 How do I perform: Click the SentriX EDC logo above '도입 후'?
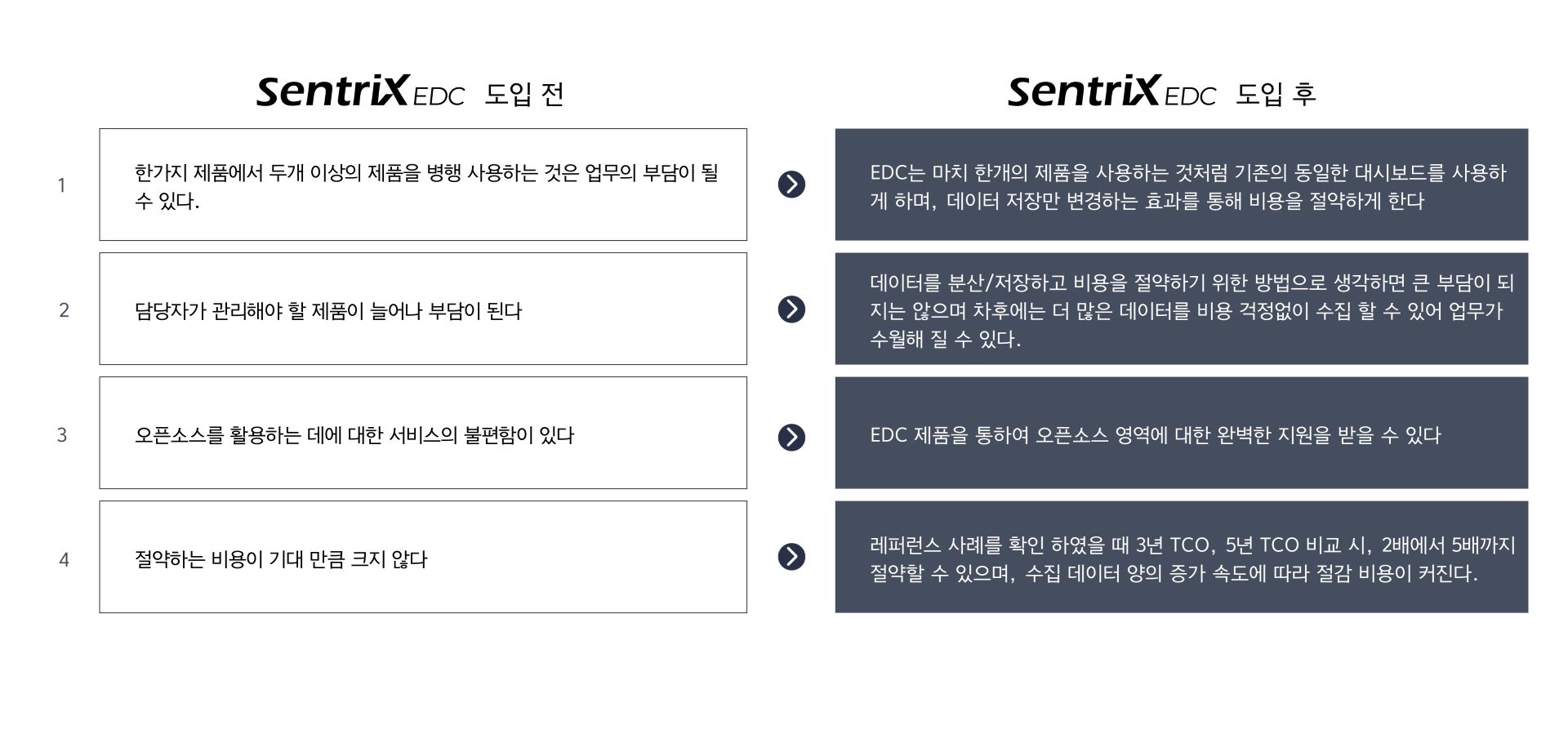click(1111, 91)
